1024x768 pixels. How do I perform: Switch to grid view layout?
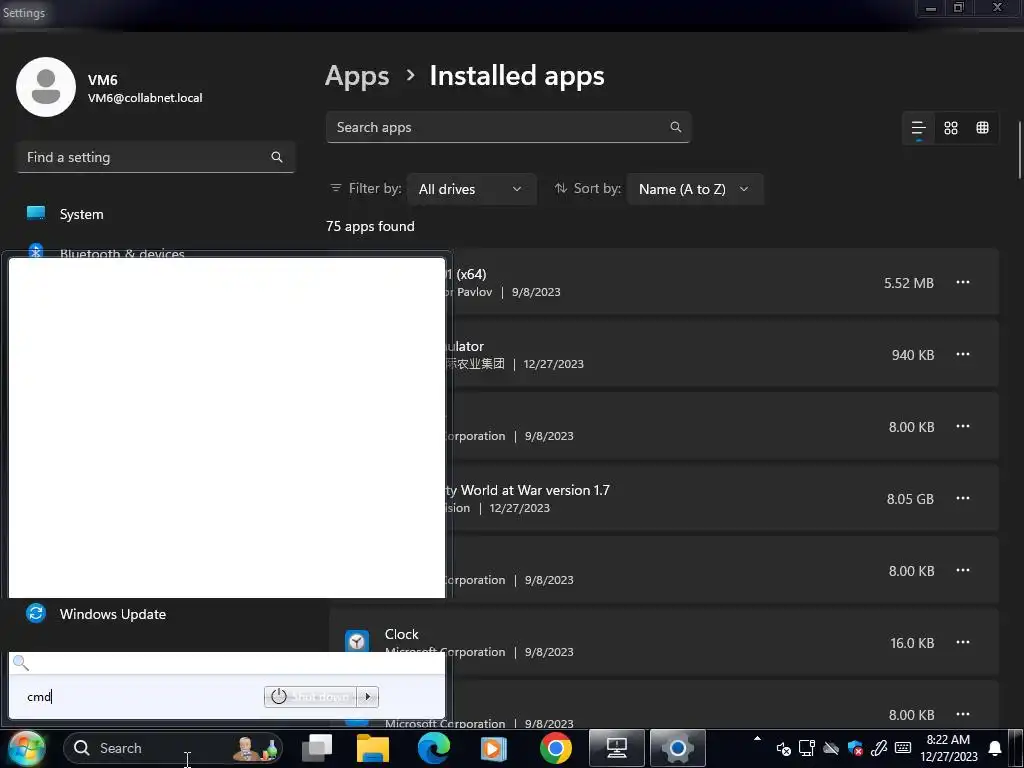coord(951,128)
